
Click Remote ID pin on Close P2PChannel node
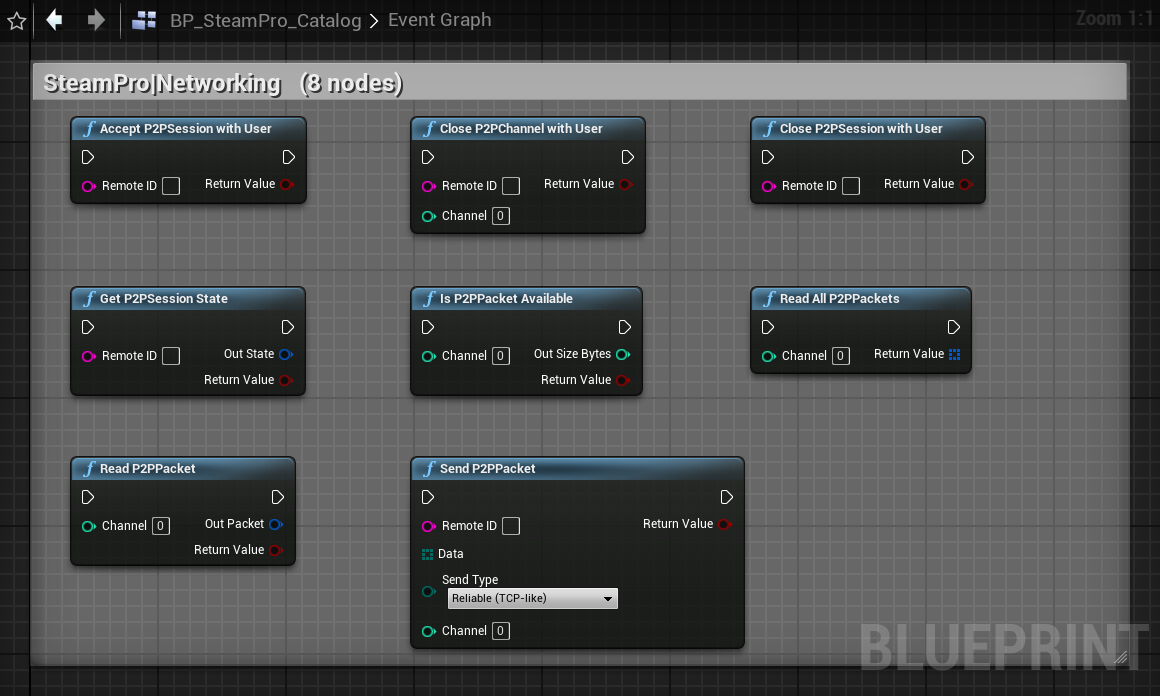coord(428,186)
